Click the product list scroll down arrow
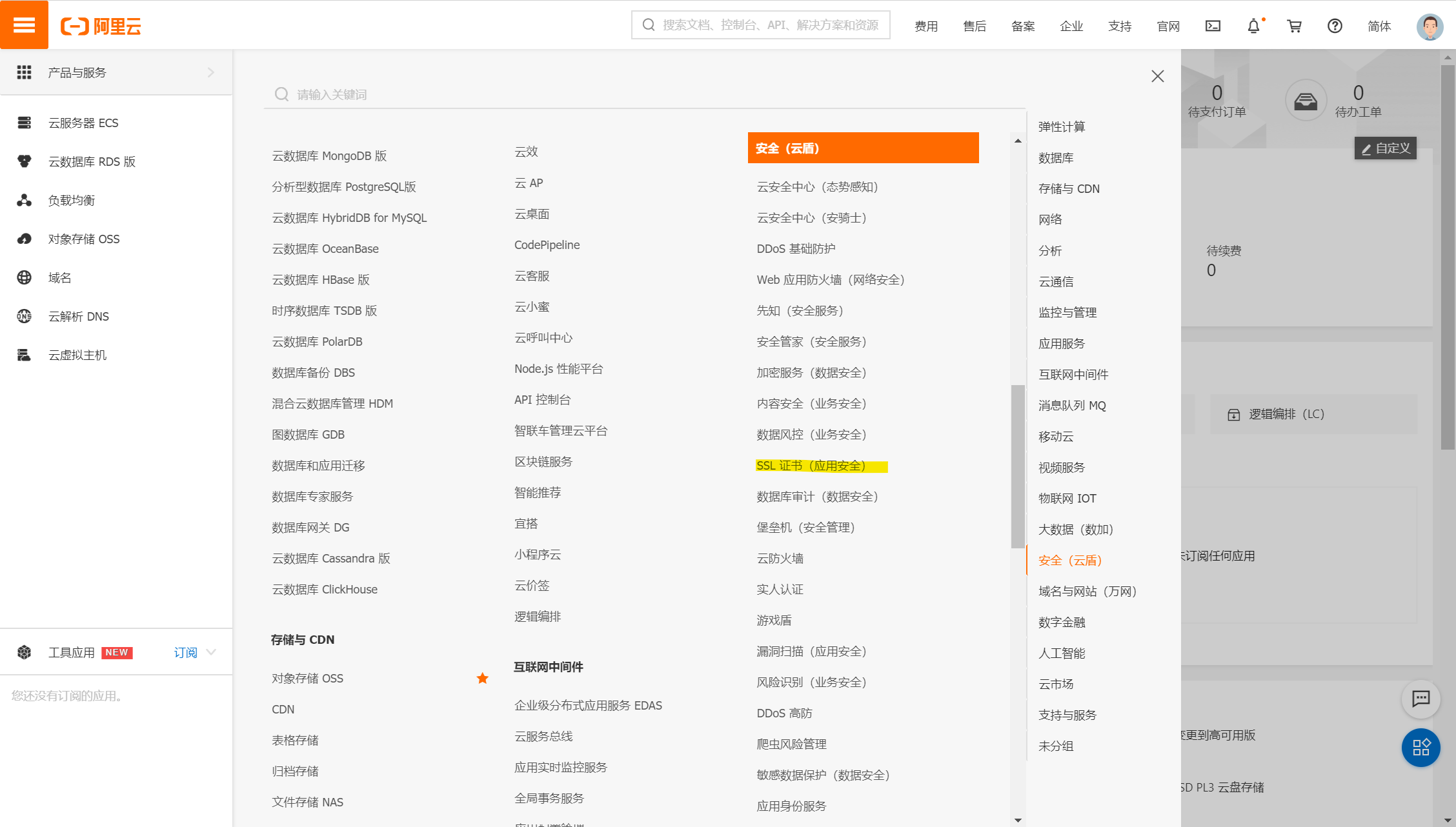This screenshot has width=1456, height=827. pos(1018,820)
